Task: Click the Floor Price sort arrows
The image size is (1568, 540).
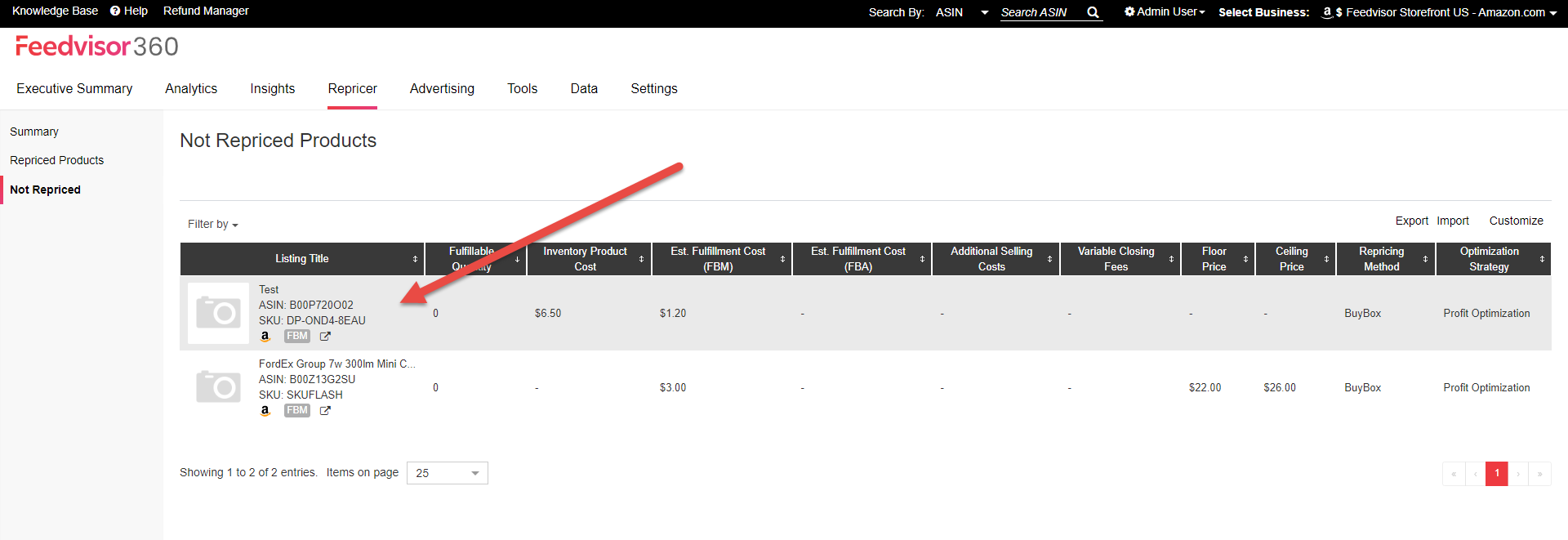Action: 1245,259
